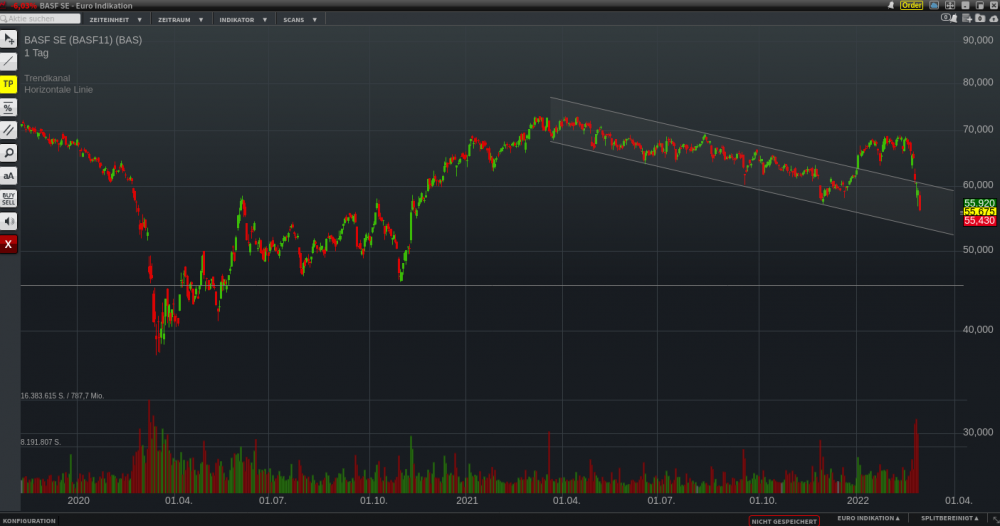
Task: Open the Indikator dropdown
Action: (243, 20)
